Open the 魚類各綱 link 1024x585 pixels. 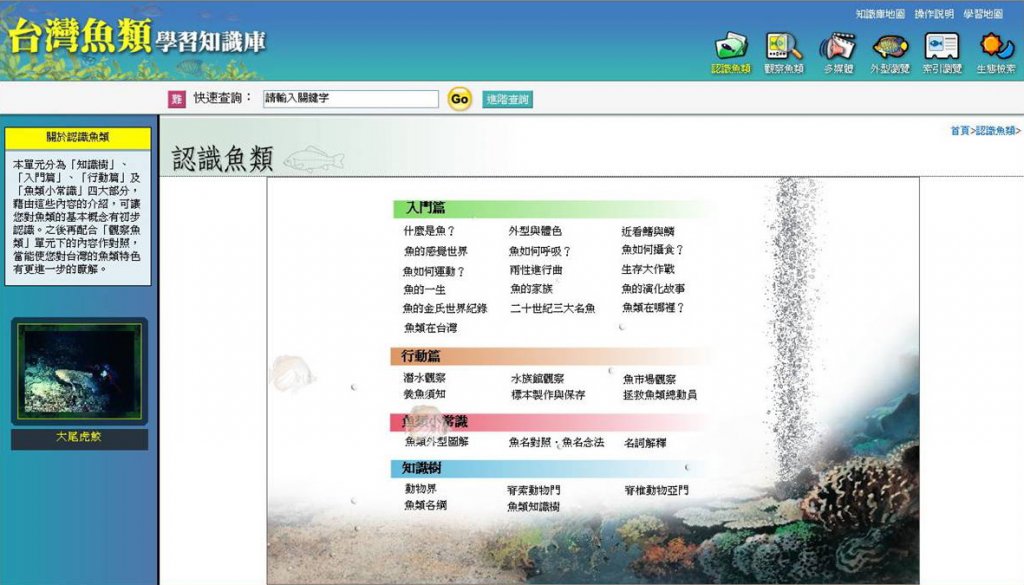tap(426, 505)
